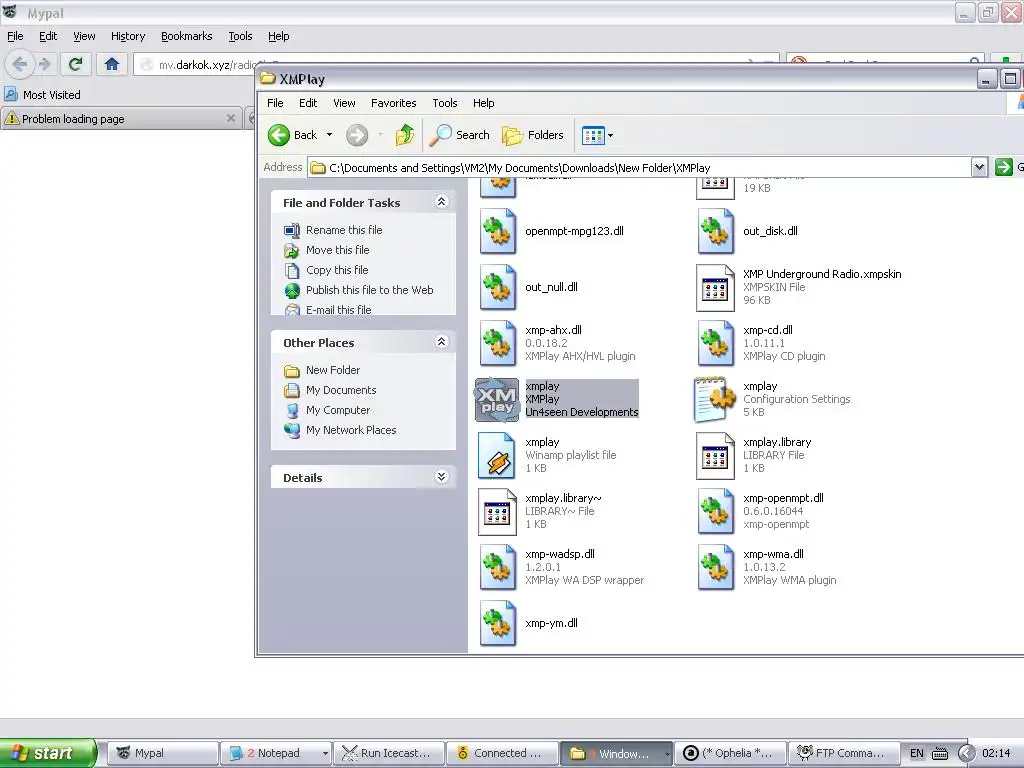This screenshot has height=768, width=1024.
Task: Select the xmp-wma.dll file icon
Action: pyautogui.click(x=716, y=568)
